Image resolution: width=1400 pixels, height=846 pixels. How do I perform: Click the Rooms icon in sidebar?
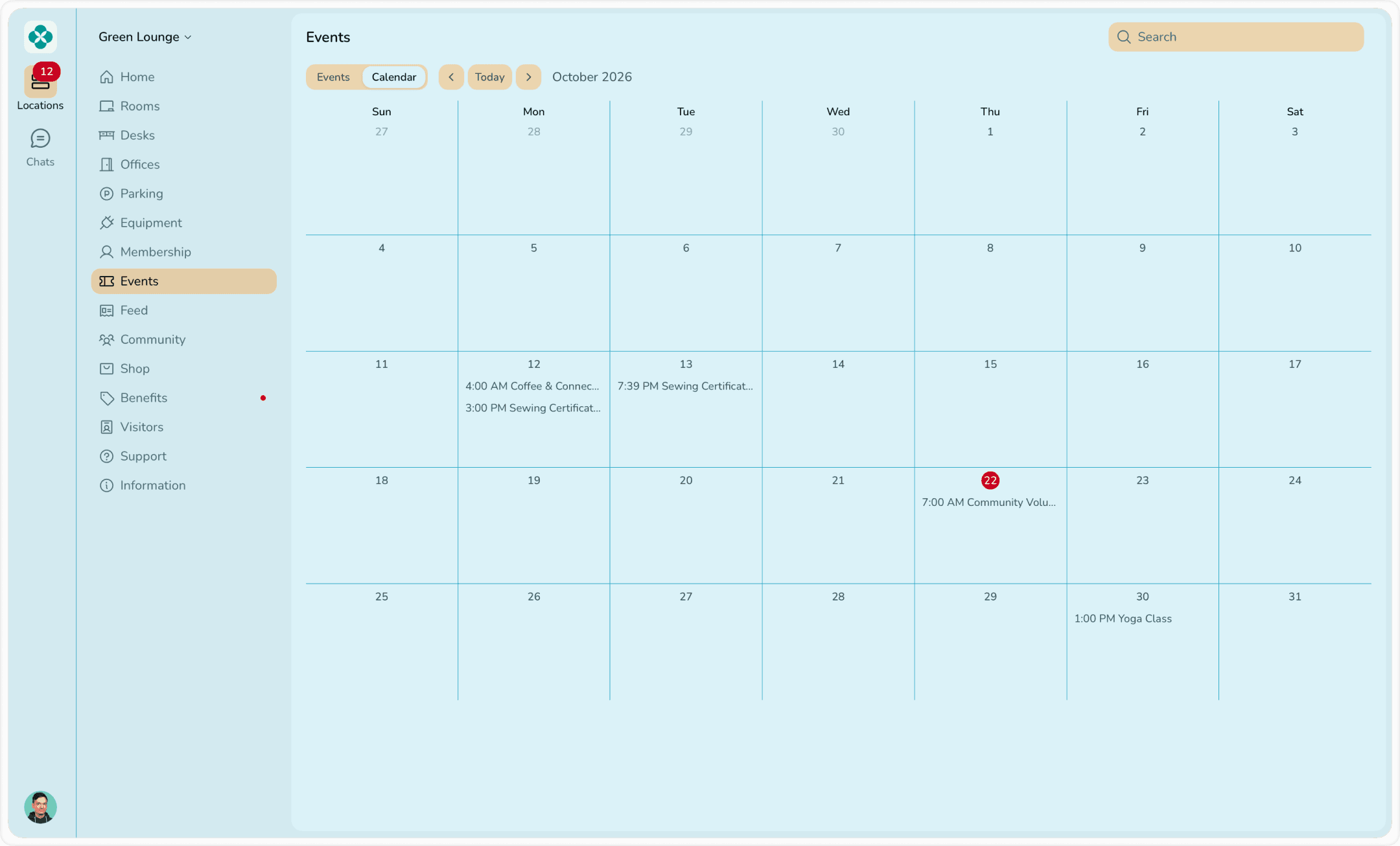click(106, 106)
